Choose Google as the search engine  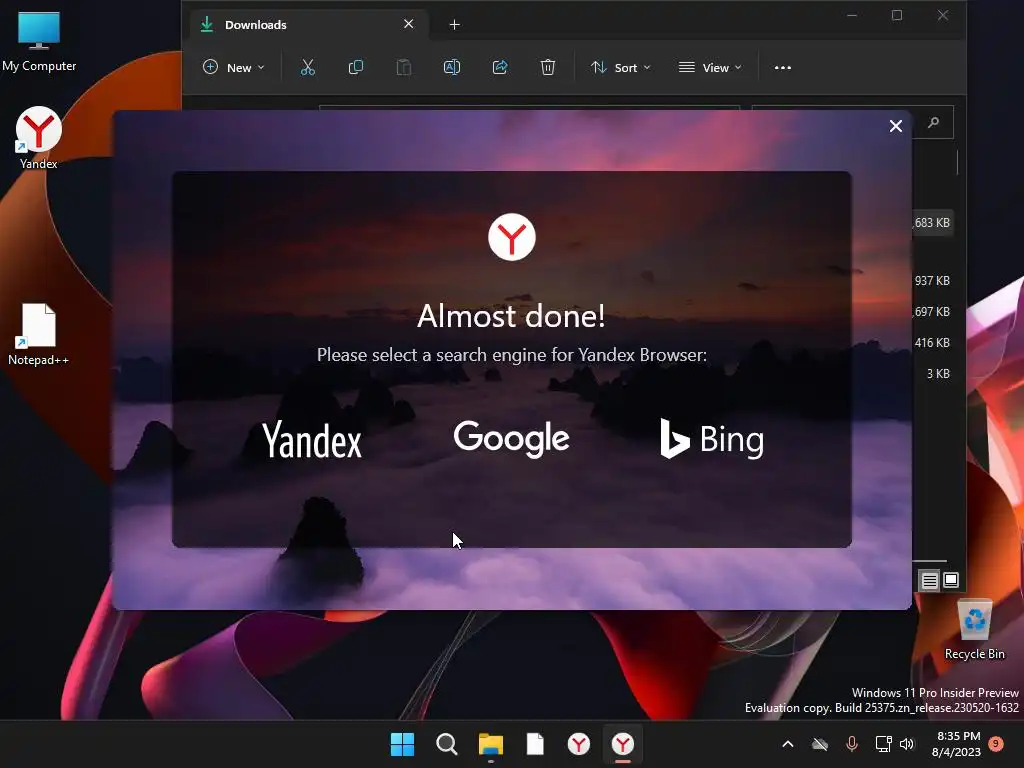511,439
